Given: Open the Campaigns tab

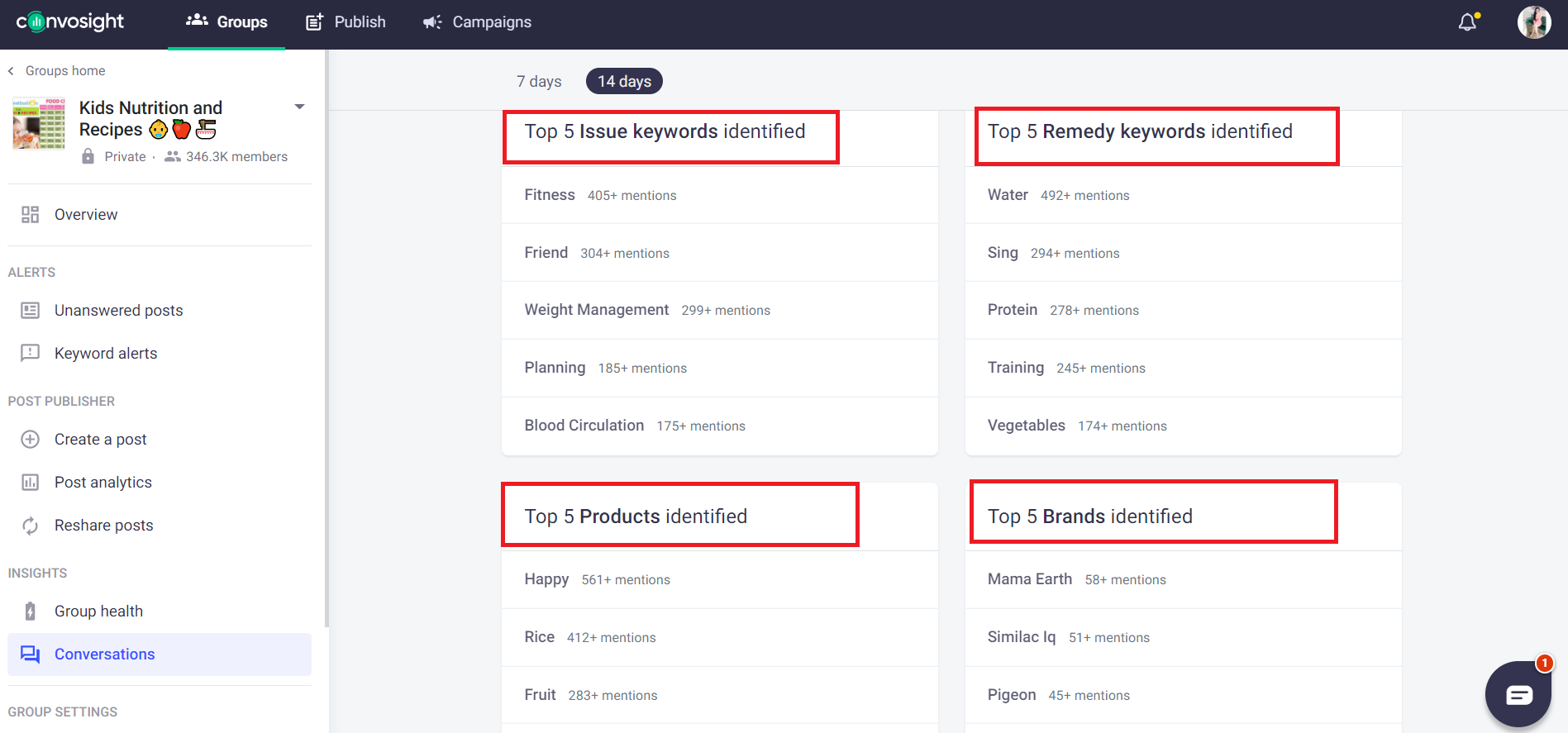Looking at the screenshot, I should click(477, 22).
